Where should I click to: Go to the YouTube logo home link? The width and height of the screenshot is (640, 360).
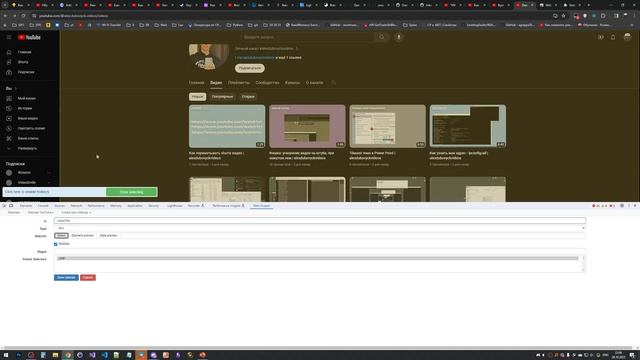[x=29, y=37]
